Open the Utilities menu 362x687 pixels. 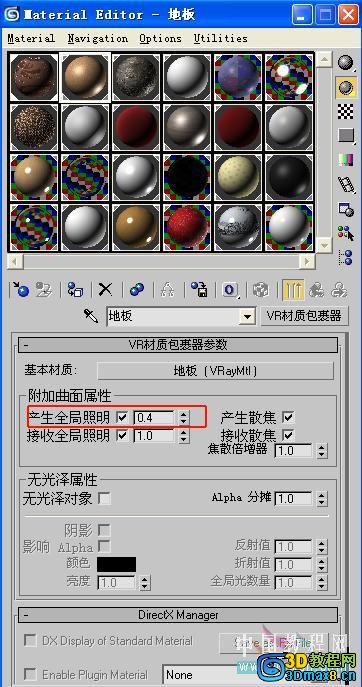tap(220, 39)
